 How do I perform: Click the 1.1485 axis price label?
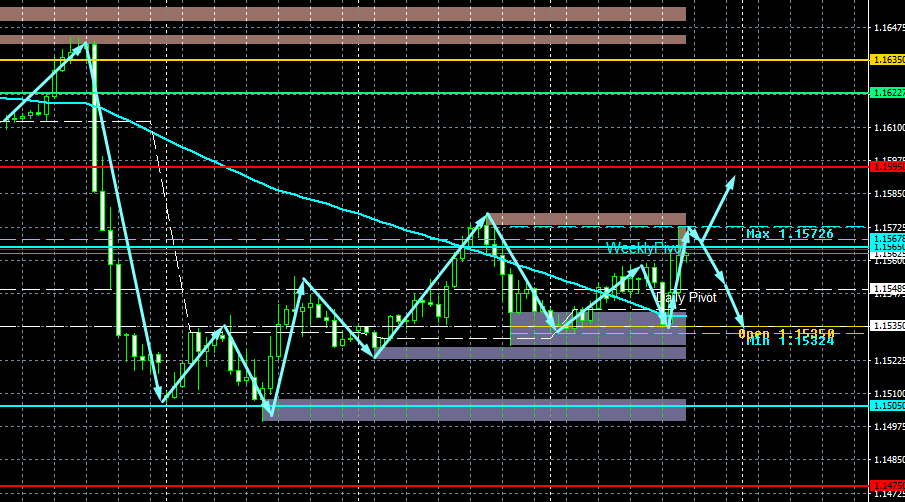(x=889, y=460)
